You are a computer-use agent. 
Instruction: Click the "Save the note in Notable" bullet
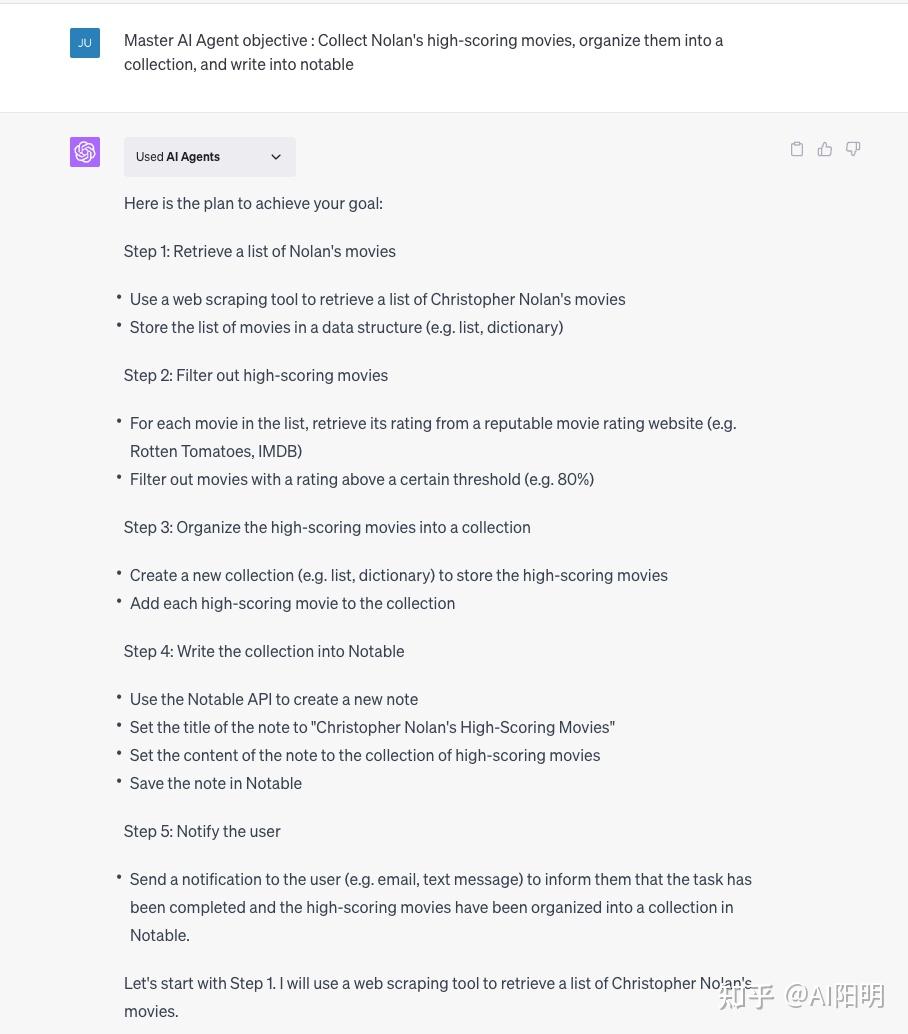[x=216, y=783]
